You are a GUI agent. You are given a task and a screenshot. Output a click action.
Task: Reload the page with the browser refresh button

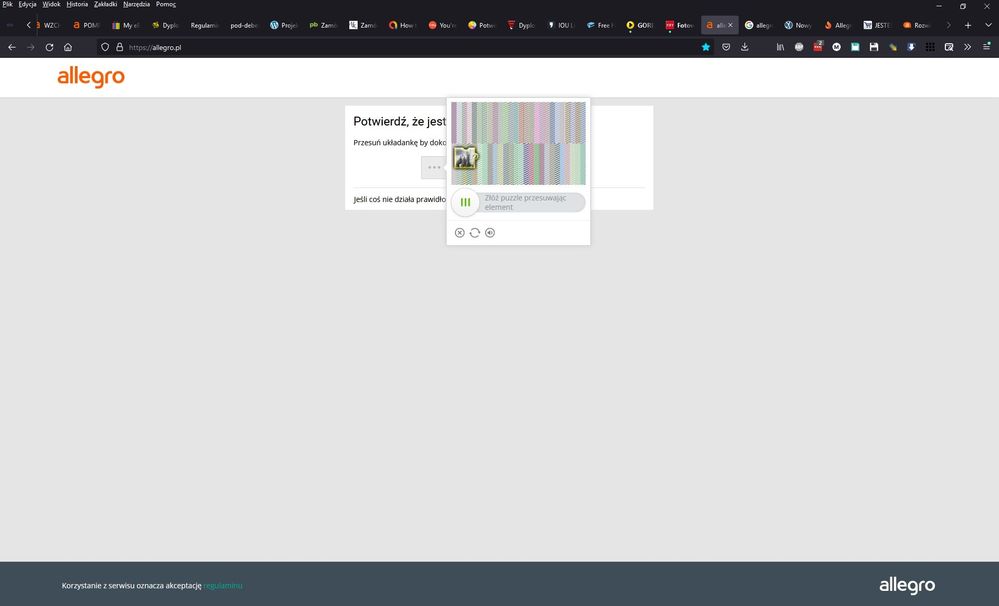click(x=49, y=47)
